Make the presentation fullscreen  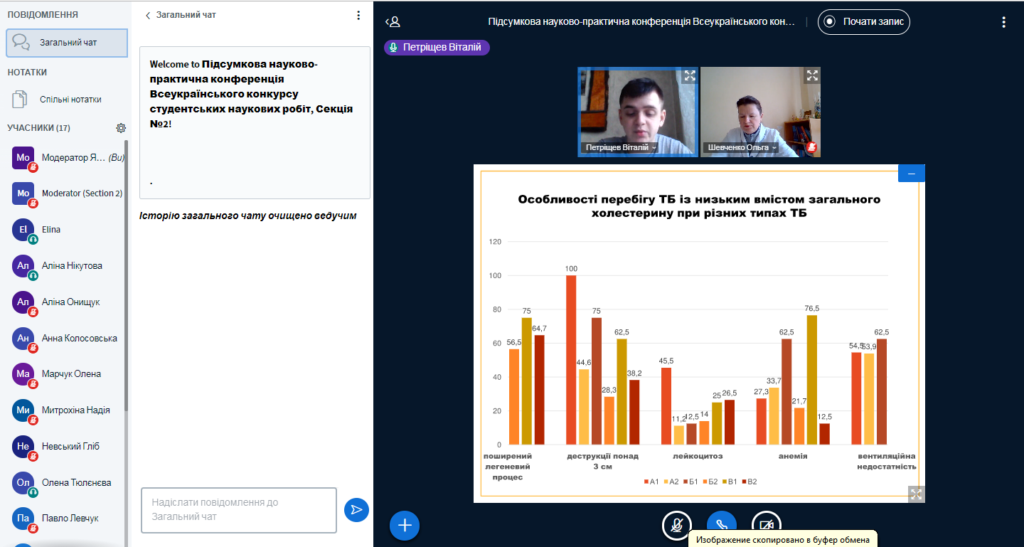(x=915, y=493)
